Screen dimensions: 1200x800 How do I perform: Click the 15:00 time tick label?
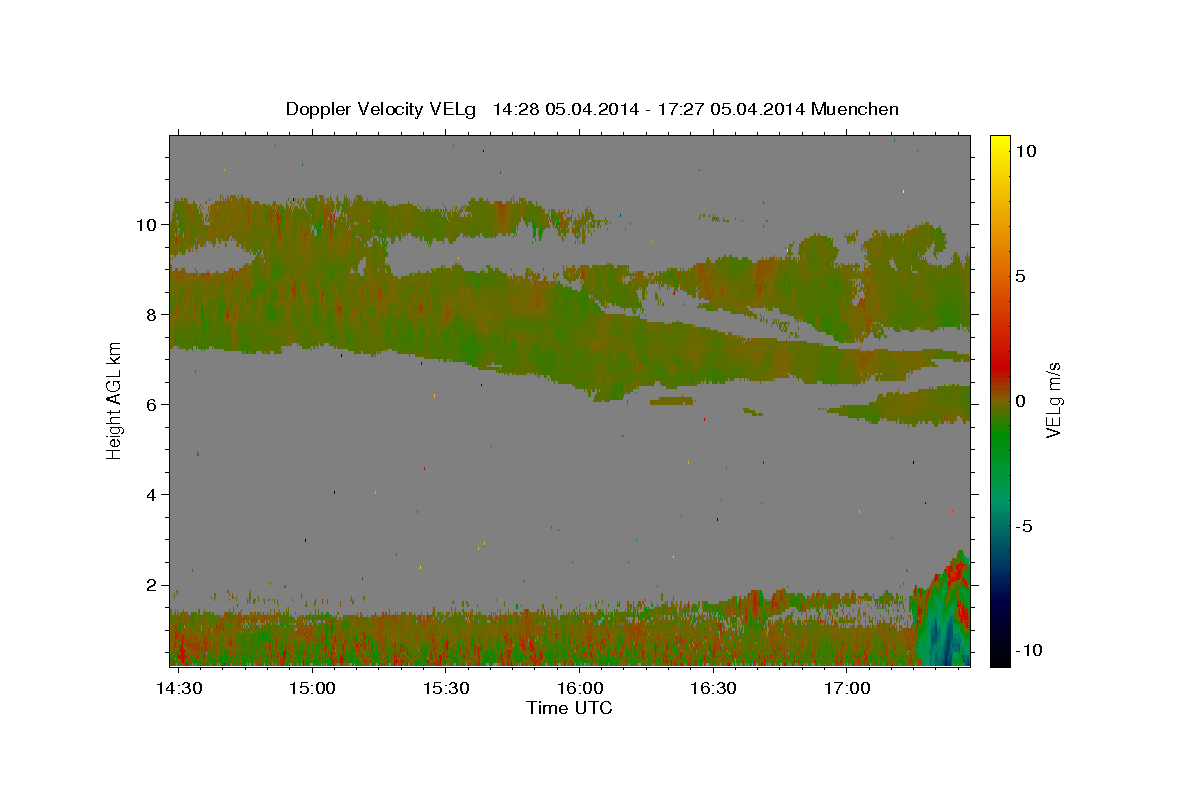point(313,689)
